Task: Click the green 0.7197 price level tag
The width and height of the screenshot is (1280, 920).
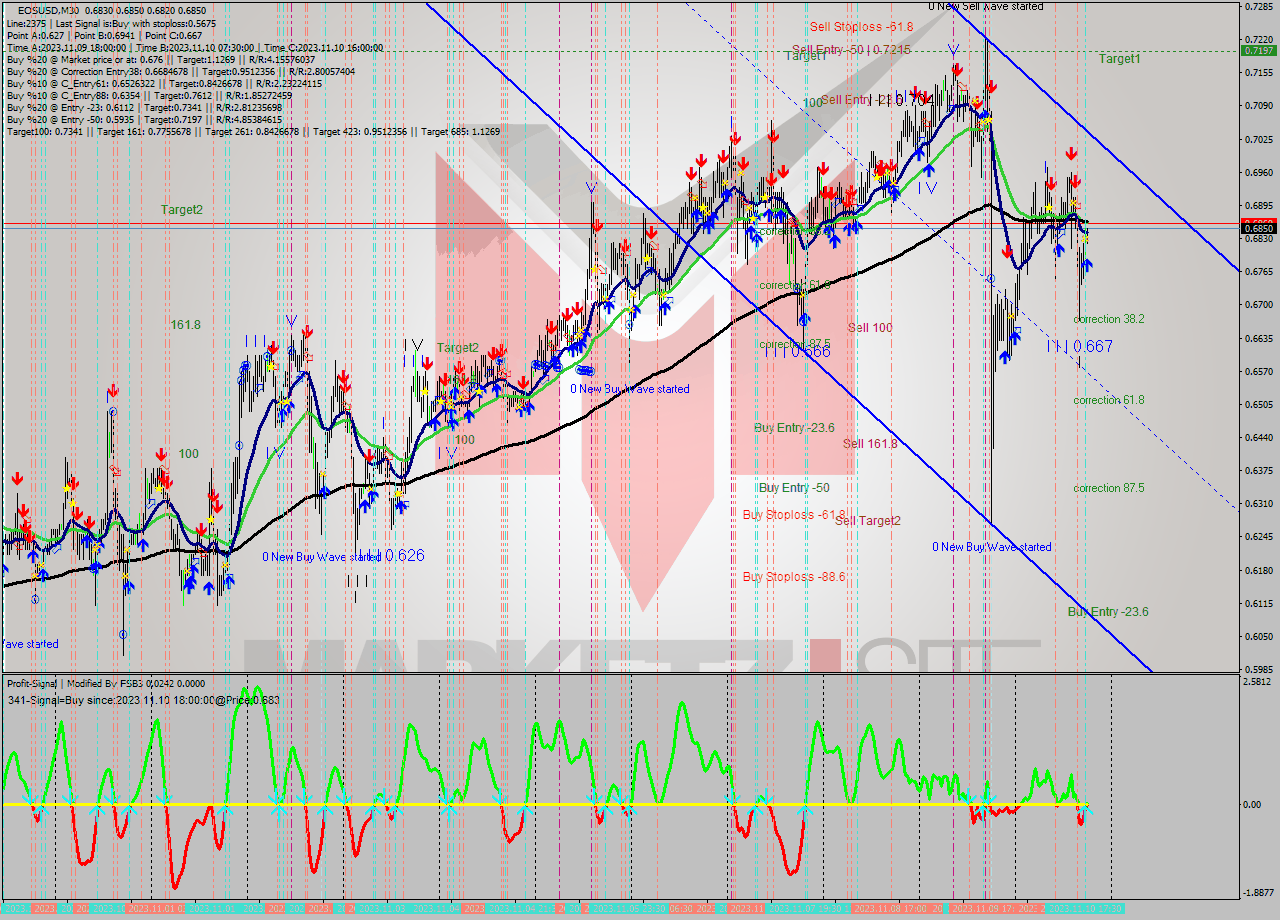Action: click(1257, 50)
